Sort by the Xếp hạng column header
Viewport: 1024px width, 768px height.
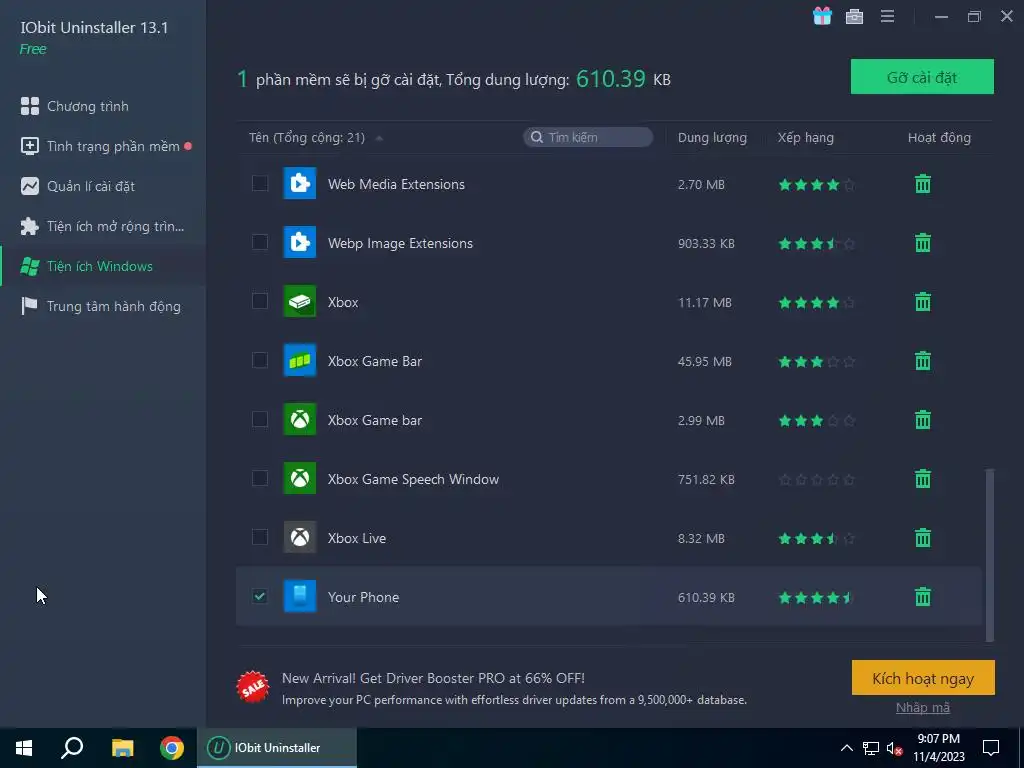coord(805,138)
